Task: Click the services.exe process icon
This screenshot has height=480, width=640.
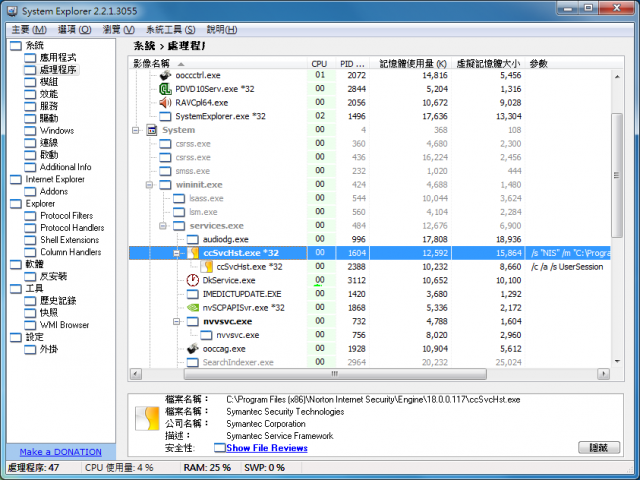Action: coord(179,226)
